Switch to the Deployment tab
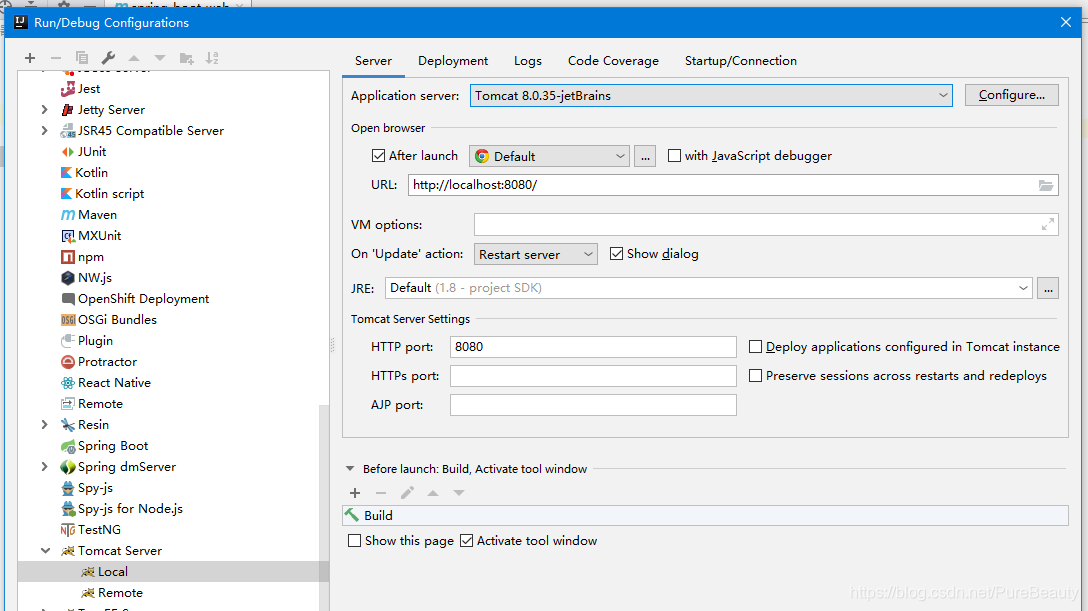Viewport: 1088px width, 611px height. coord(453,61)
